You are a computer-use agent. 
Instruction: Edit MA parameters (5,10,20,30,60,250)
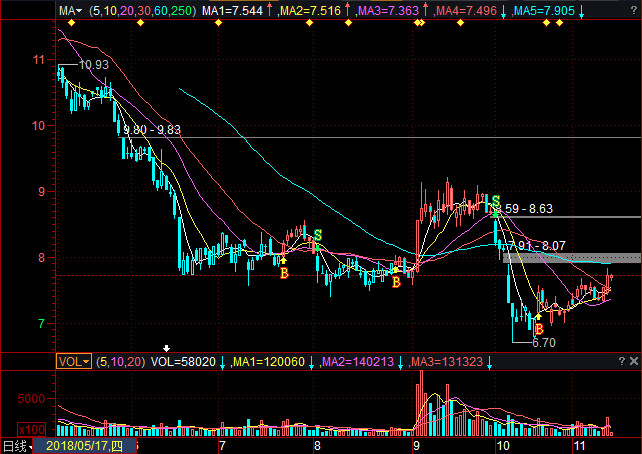click(140, 11)
